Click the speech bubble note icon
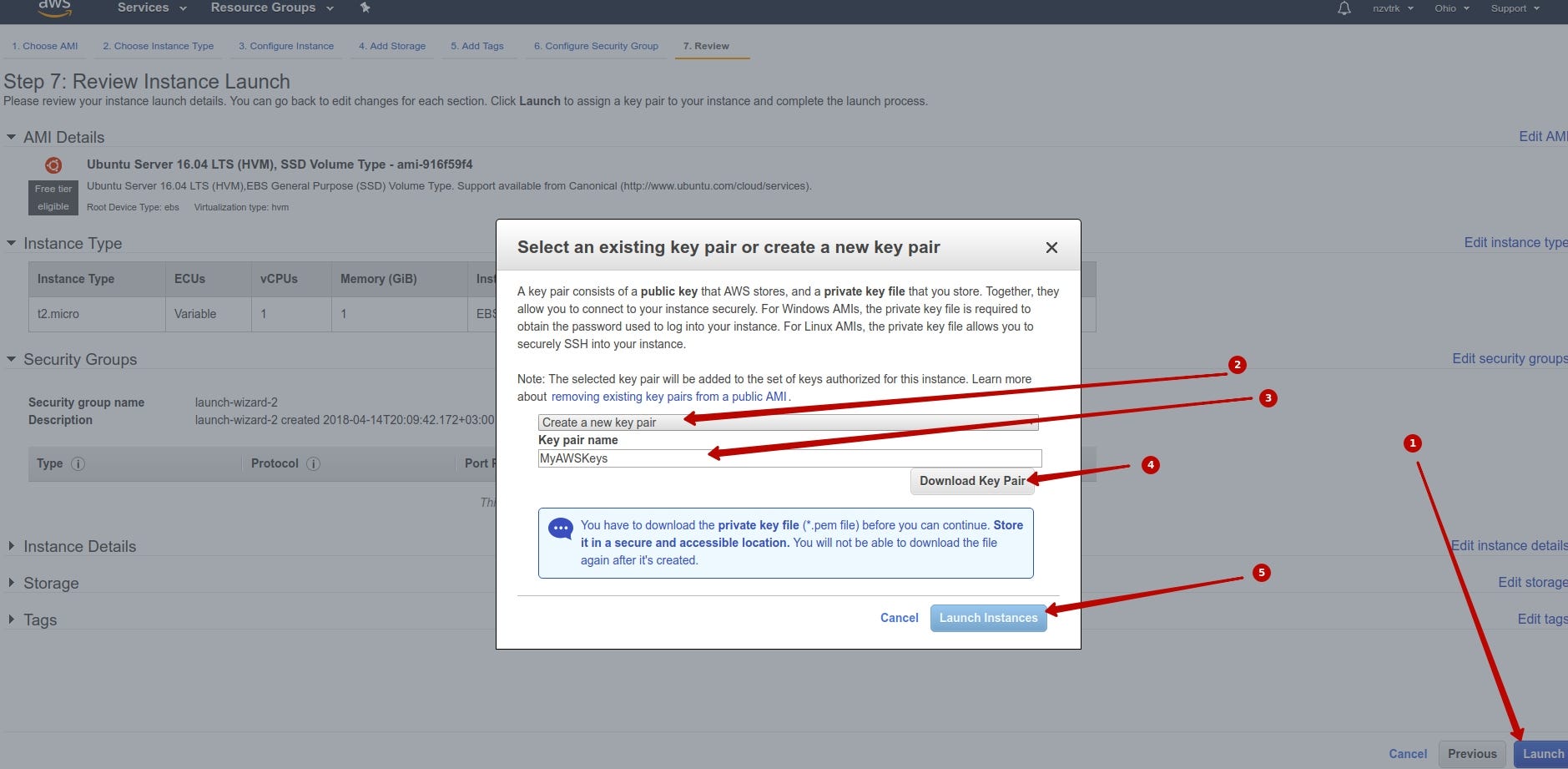This screenshot has height=769, width=1568. coord(561,527)
